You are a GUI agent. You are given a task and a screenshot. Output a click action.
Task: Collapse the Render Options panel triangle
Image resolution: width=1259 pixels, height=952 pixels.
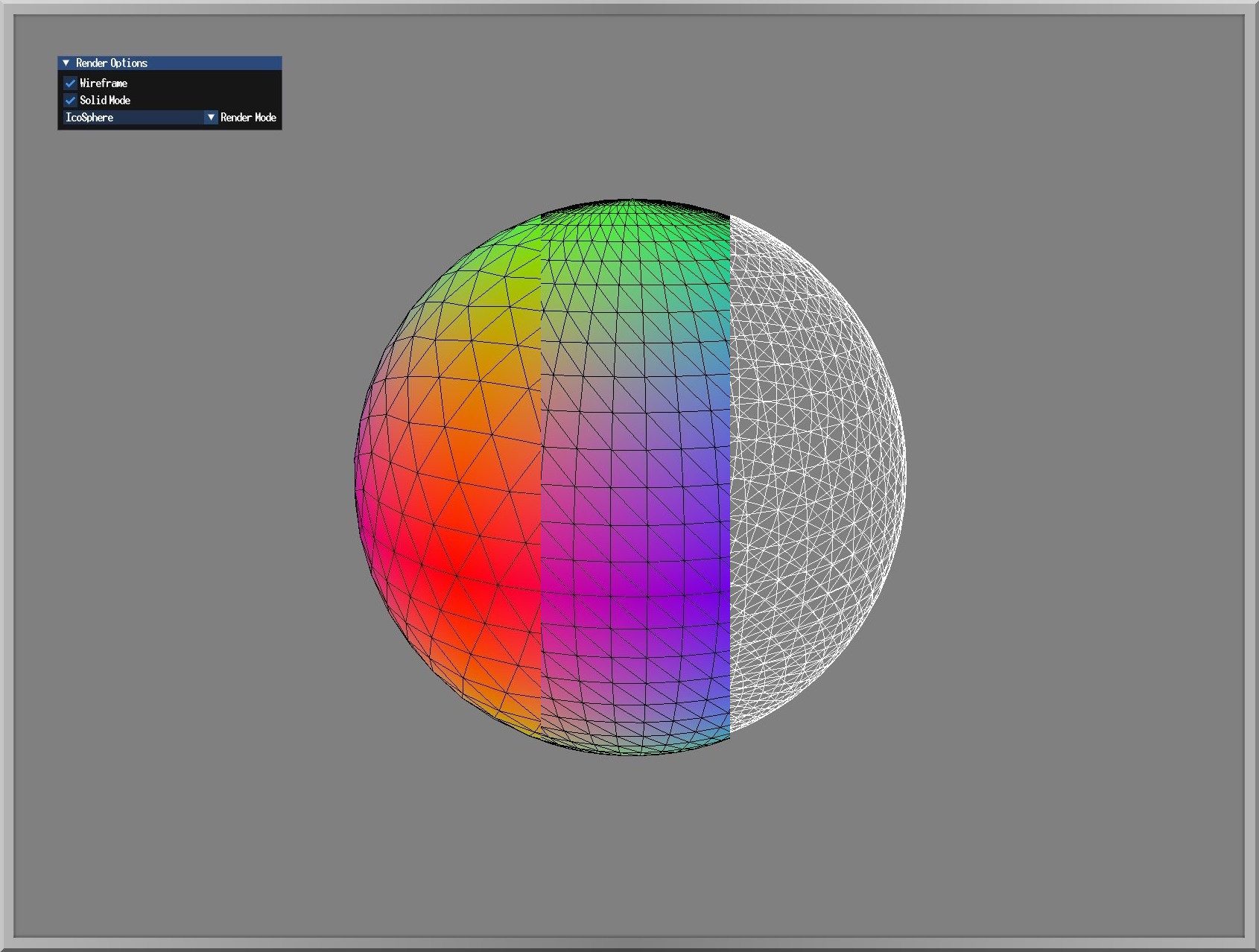tap(66, 63)
